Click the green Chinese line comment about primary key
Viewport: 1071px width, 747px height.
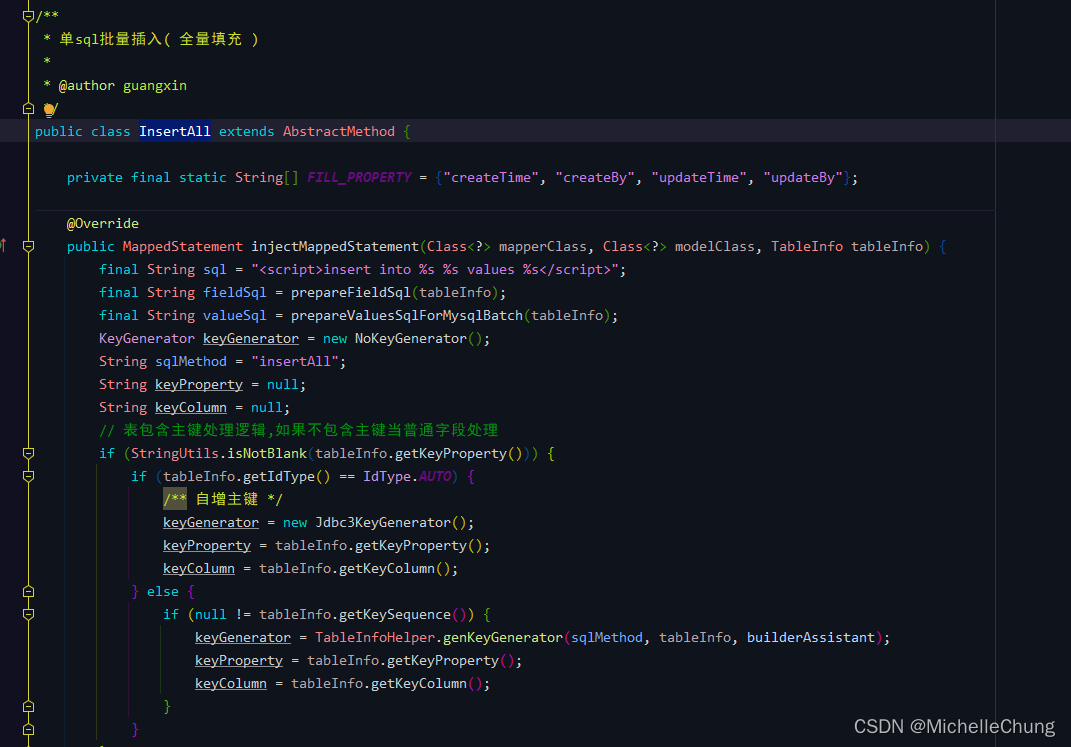(298, 430)
